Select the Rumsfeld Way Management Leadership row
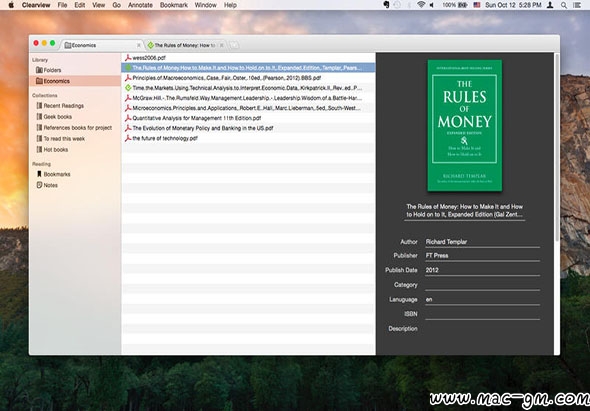Viewport: 590px width, 411px height. [x=248, y=98]
